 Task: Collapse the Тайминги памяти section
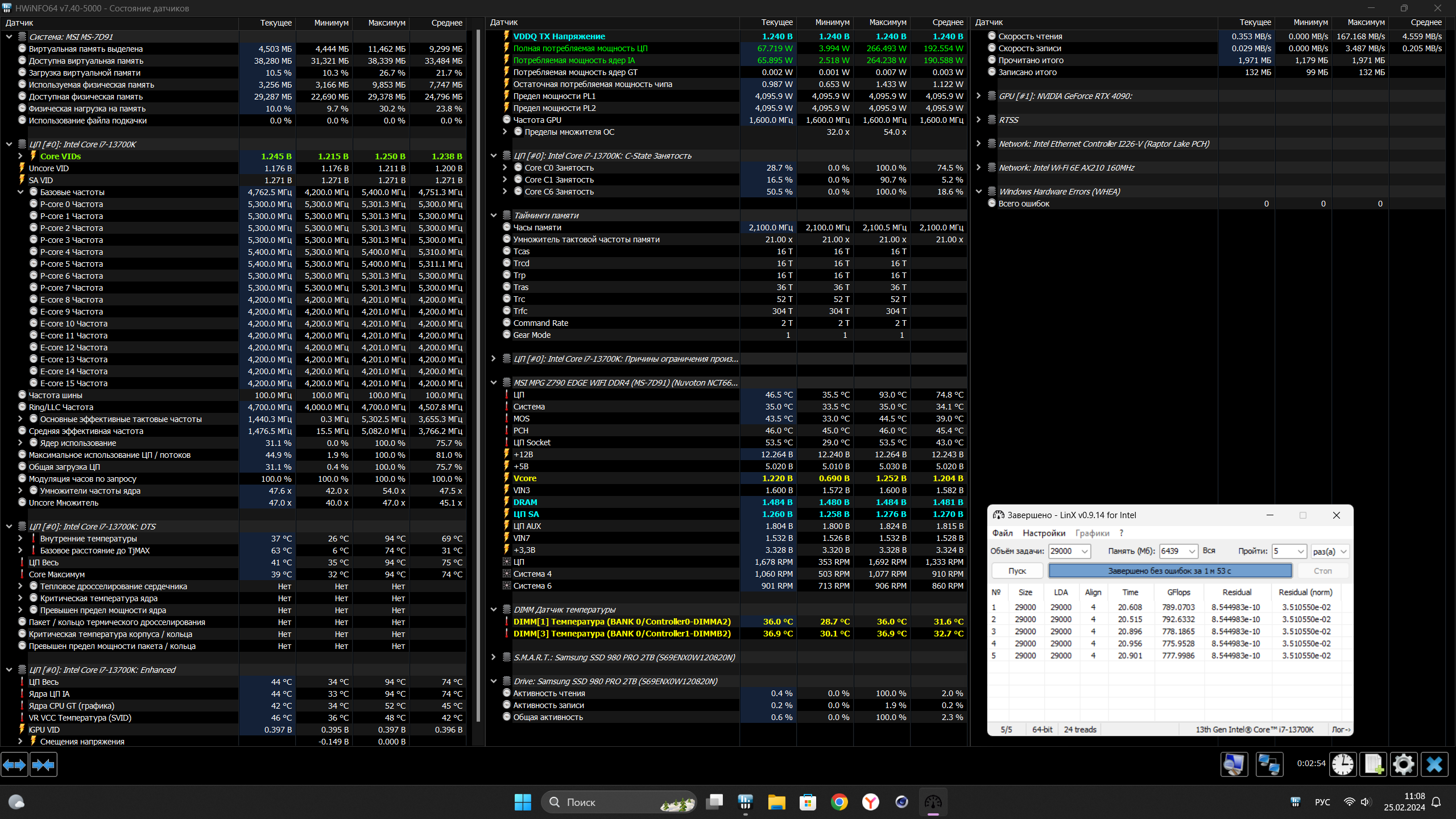coord(494,216)
